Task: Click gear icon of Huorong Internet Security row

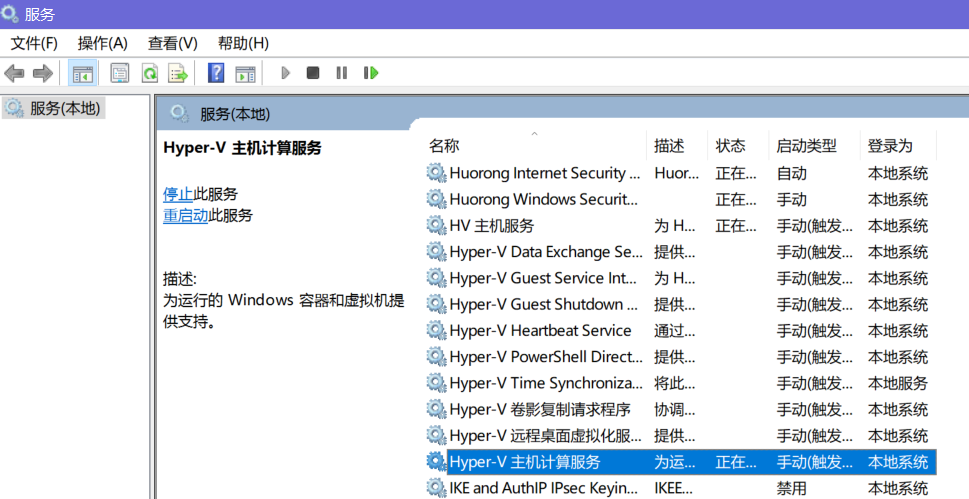Action: pyautogui.click(x=436, y=173)
